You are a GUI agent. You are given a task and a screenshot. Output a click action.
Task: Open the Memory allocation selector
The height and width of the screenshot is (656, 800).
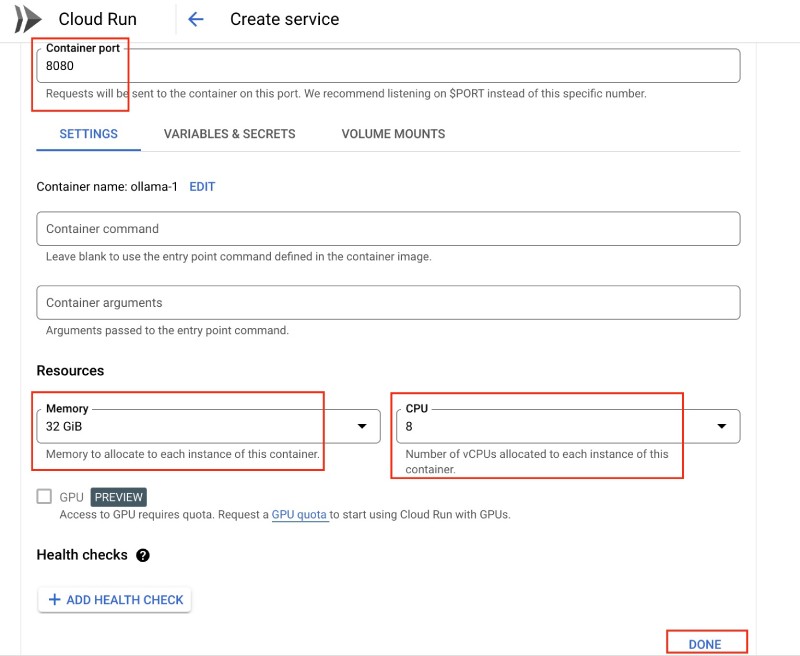(200, 426)
